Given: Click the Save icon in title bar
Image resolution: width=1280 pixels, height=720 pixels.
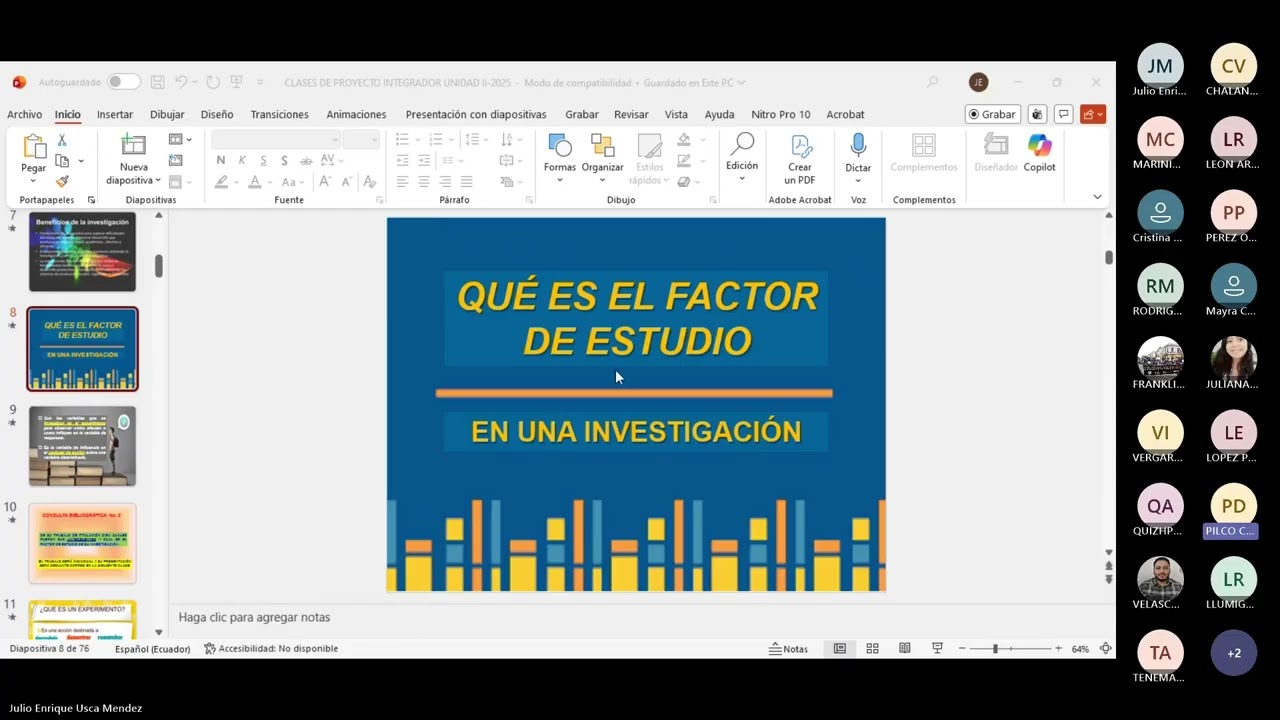Looking at the screenshot, I should (158, 82).
